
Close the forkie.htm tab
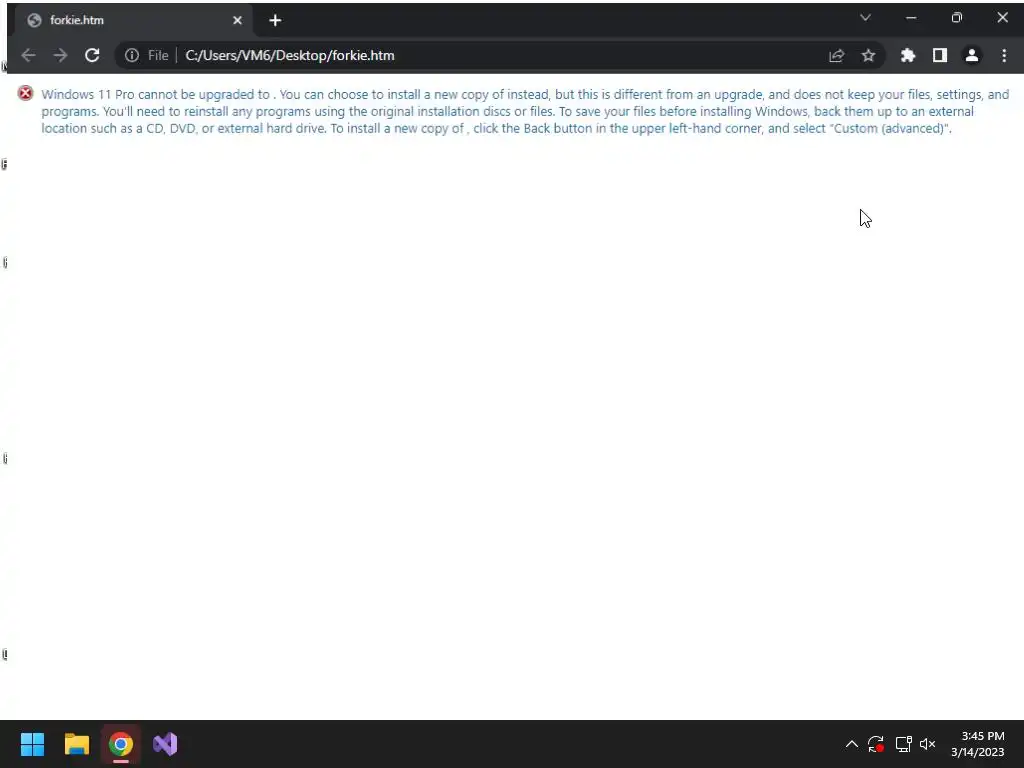click(x=238, y=20)
